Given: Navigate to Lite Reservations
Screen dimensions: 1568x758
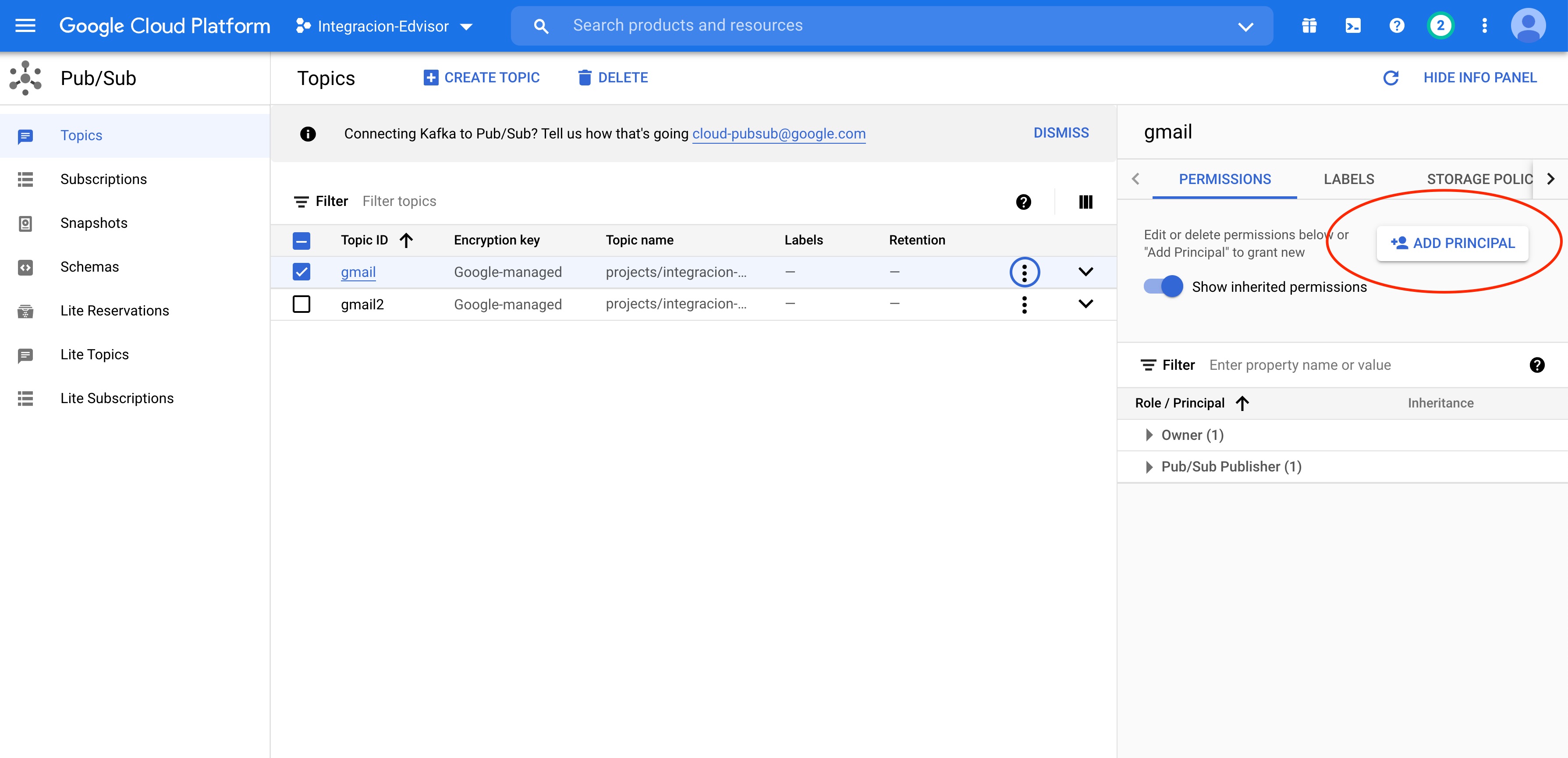Looking at the screenshot, I should [x=135, y=311].
